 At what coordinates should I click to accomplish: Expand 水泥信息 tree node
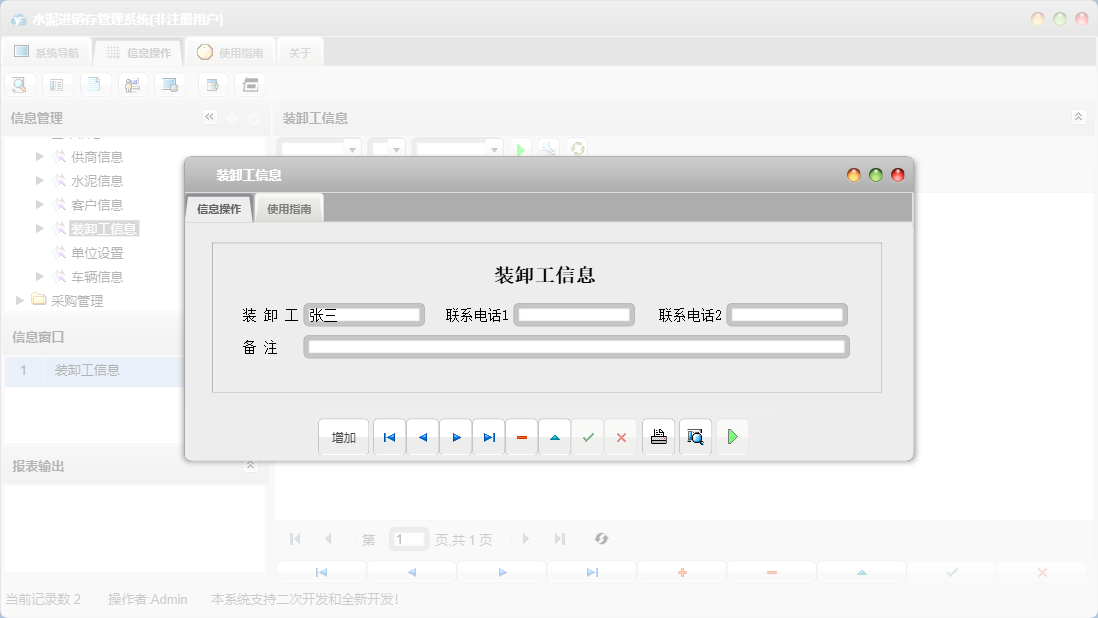[x=40, y=181]
